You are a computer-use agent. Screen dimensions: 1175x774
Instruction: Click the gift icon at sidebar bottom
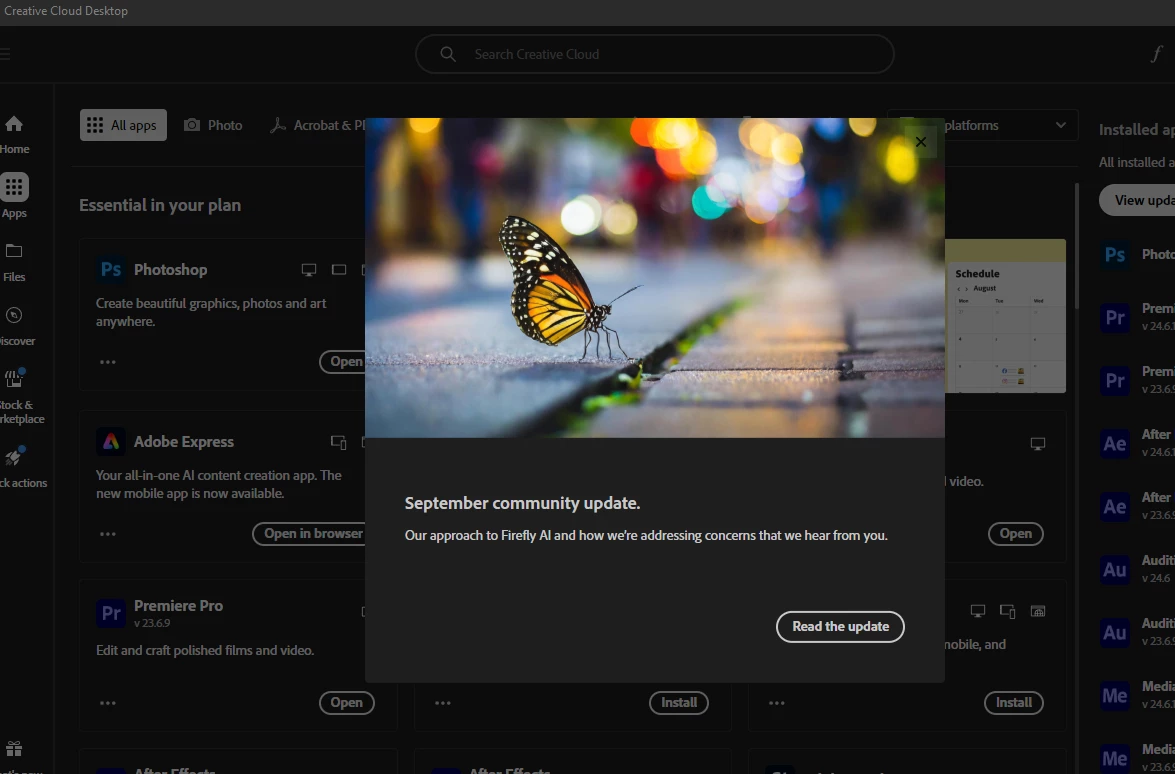pos(13,749)
